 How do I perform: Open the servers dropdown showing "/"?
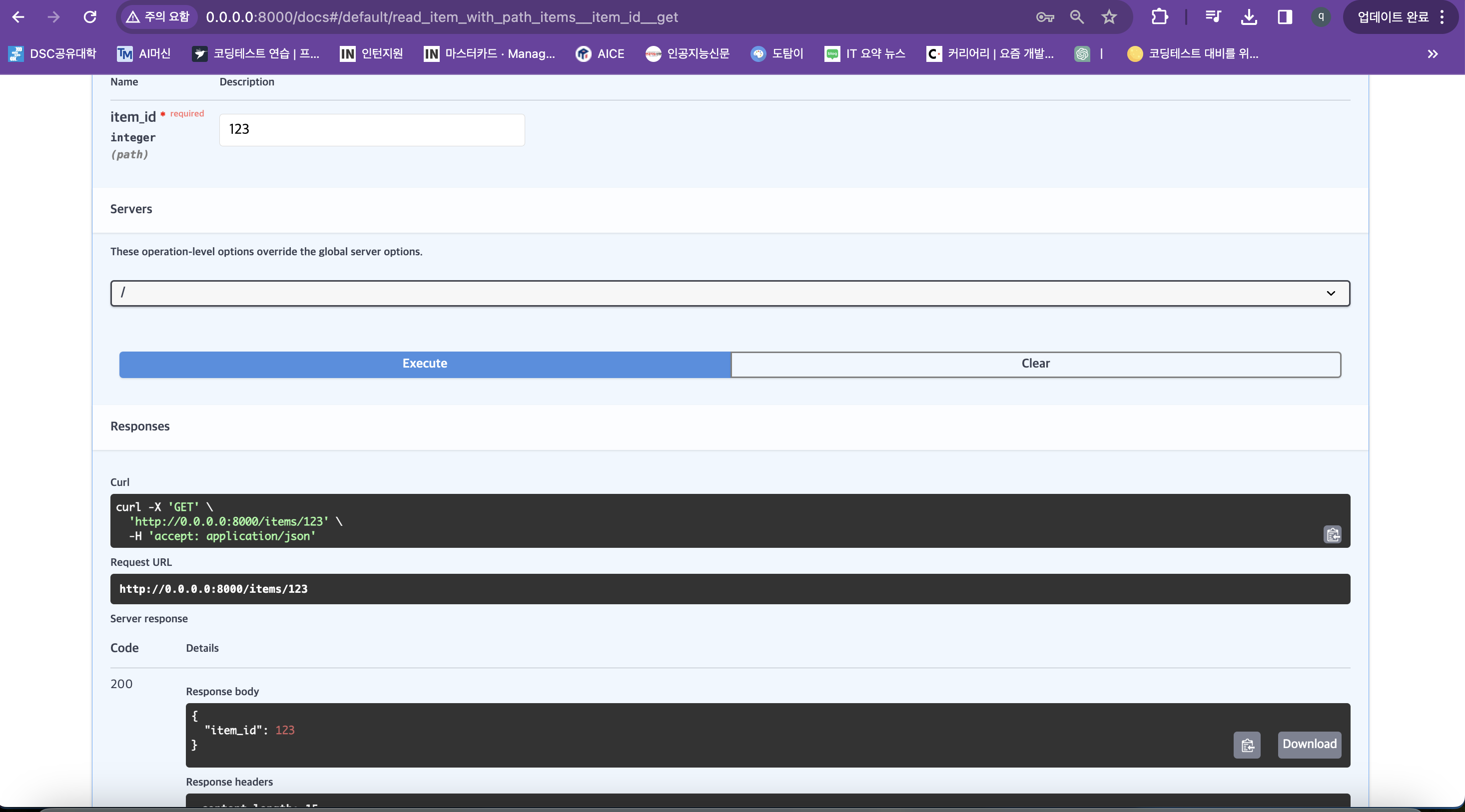(x=730, y=293)
